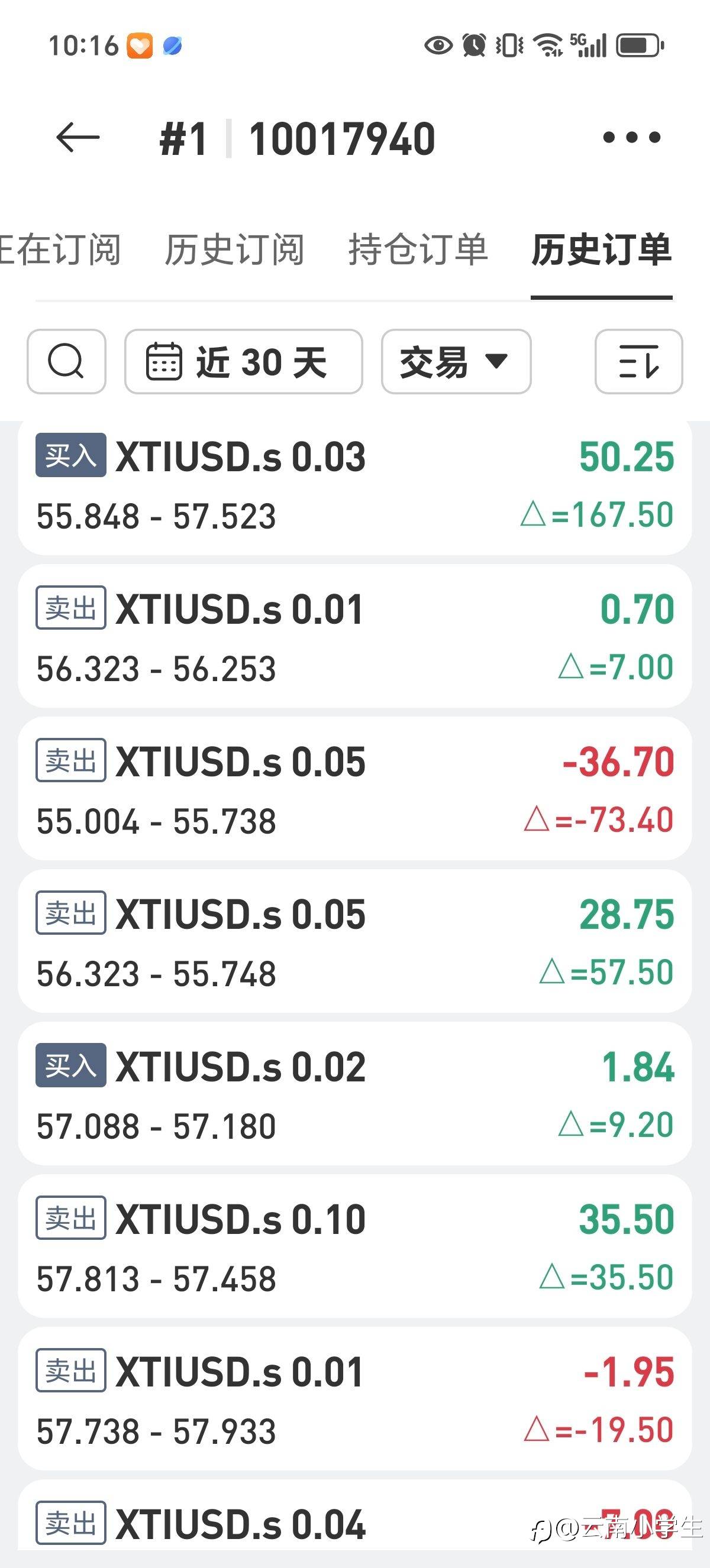Tap the 卖出 badge on 0.10 order
Screen dimensions: 710x1568
[x=70, y=1218]
